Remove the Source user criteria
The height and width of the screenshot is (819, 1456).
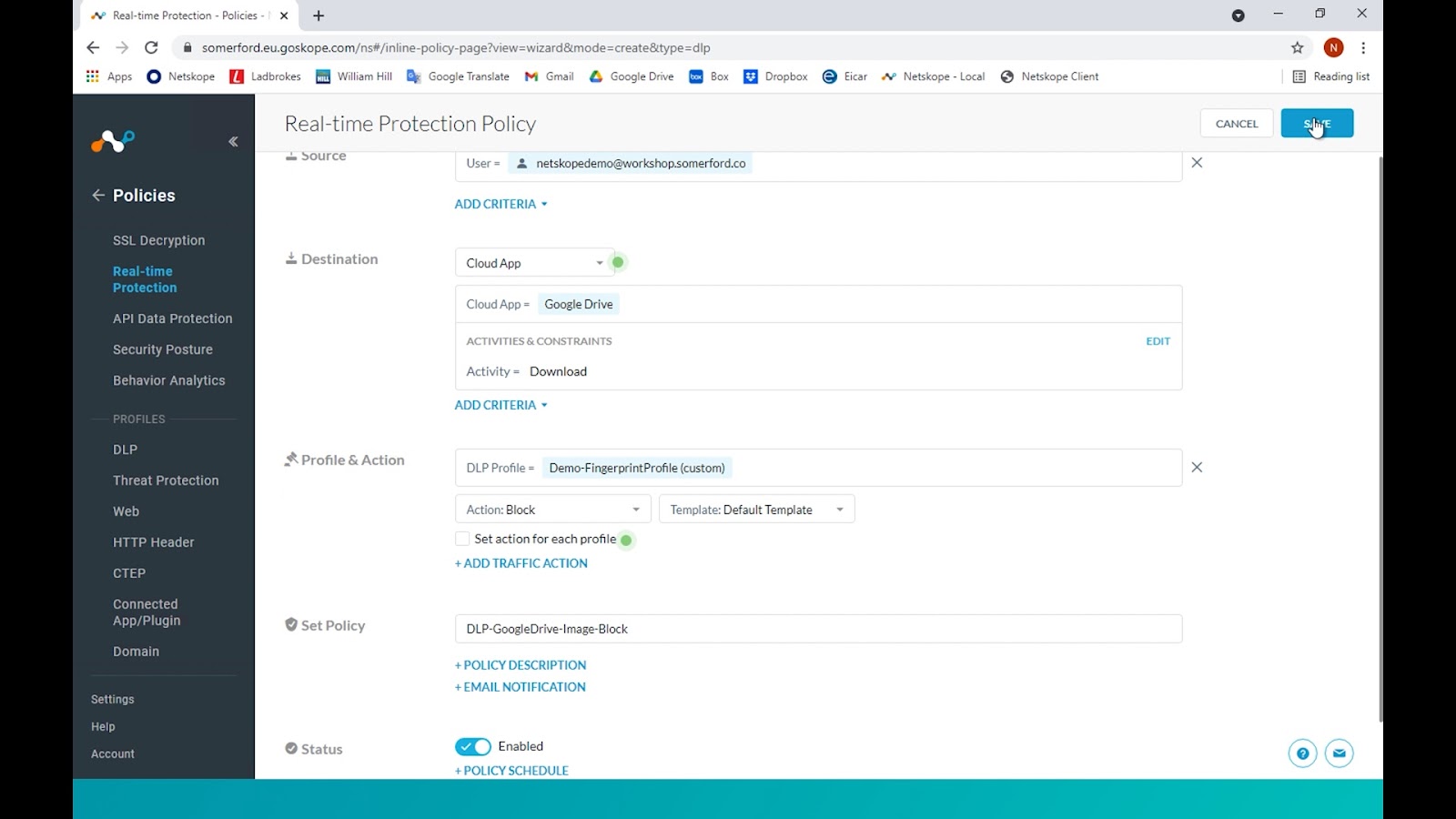coord(1197,162)
